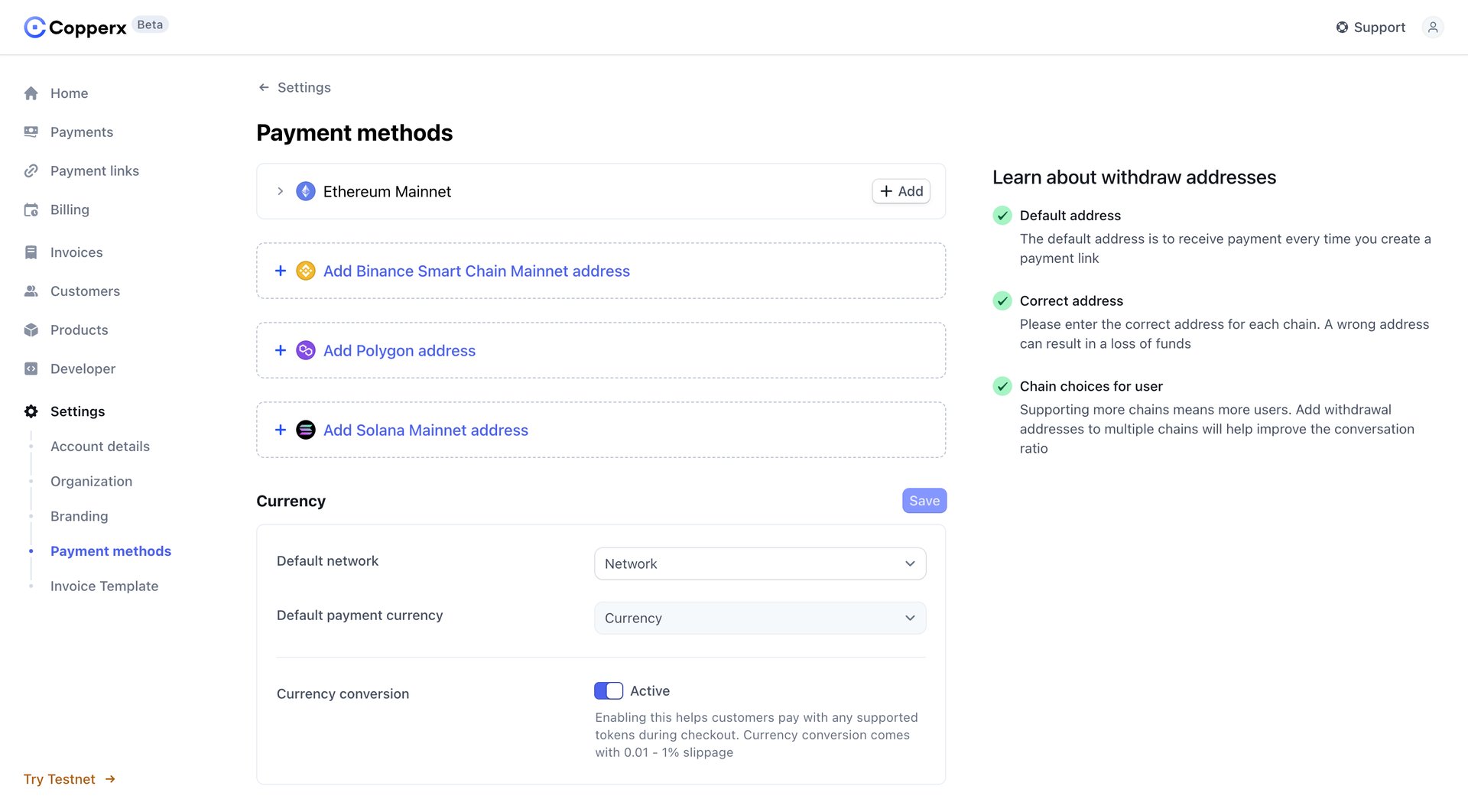This screenshot has height=812, width=1468.
Task: Open the Invoice Template section
Action: 104,586
